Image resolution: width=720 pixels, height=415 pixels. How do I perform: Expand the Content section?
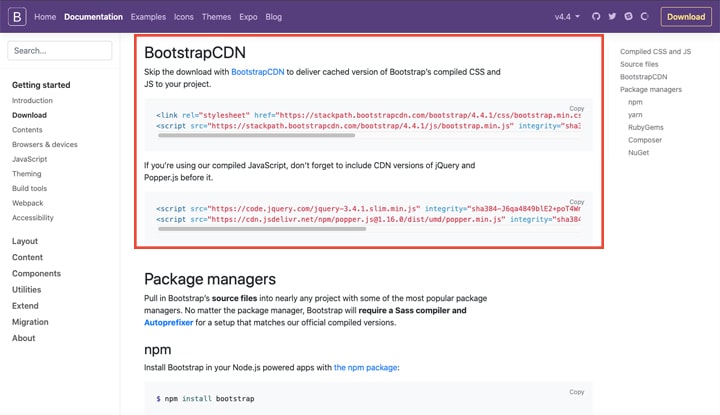pyautogui.click(x=27, y=257)
